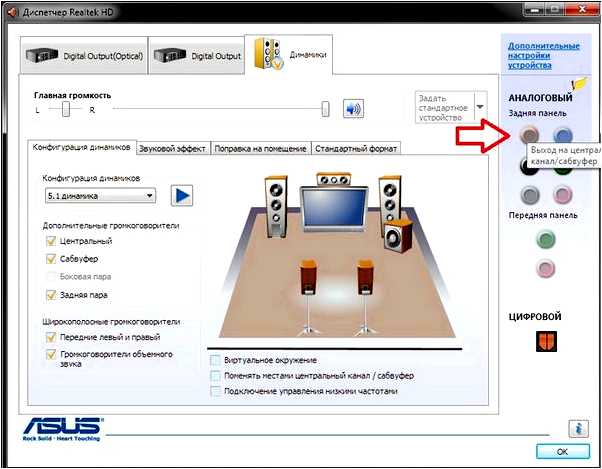This screenshot has height=469, width=602.
Task: Click Задать стандартное устройство button
Action: tap(445, 107)
